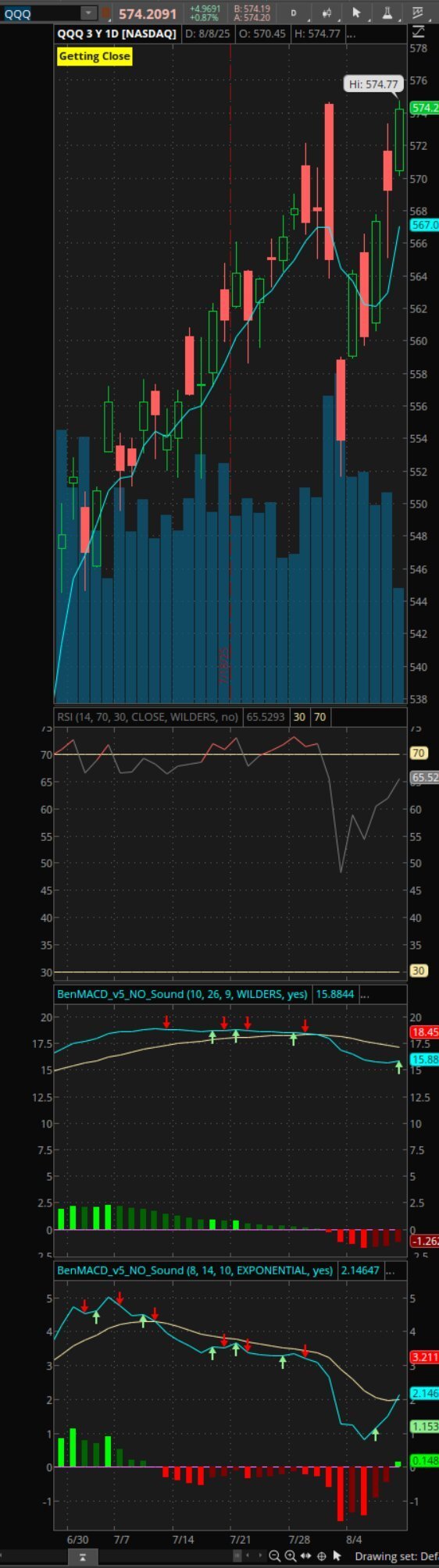Click the red -1.26 histogram axis tag
The image size is (439, 1568).
coord(425,1241)
